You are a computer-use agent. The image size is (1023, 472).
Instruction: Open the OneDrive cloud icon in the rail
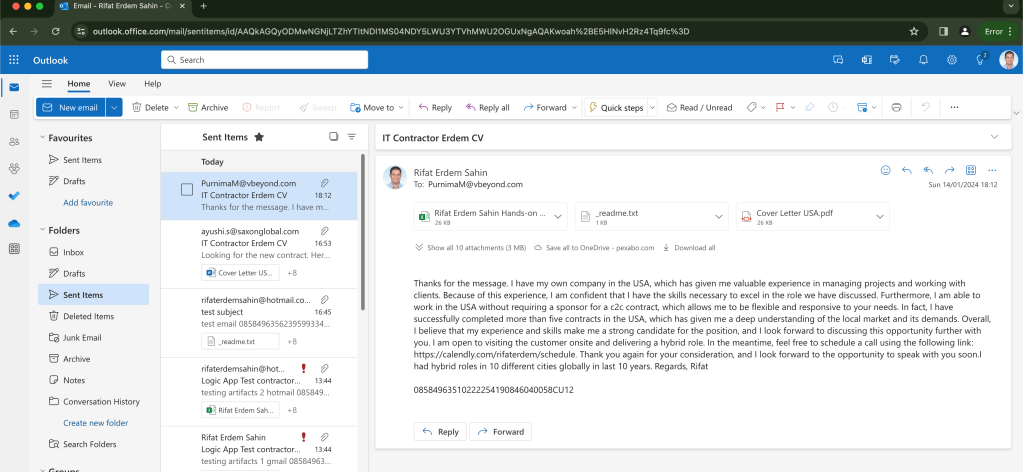[14, 223]
